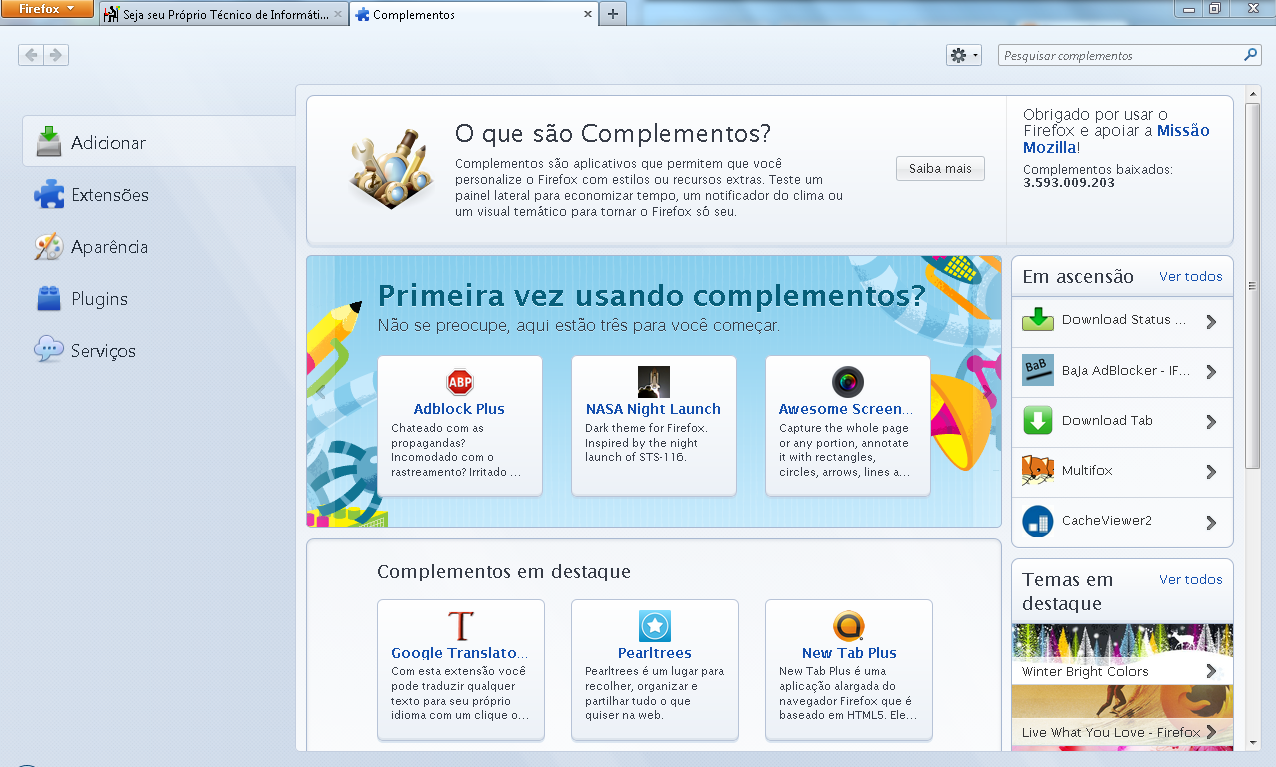This screenshot has width=1276, height=767.
Task: Go back with the left arrow button
Action: [31, 55]
